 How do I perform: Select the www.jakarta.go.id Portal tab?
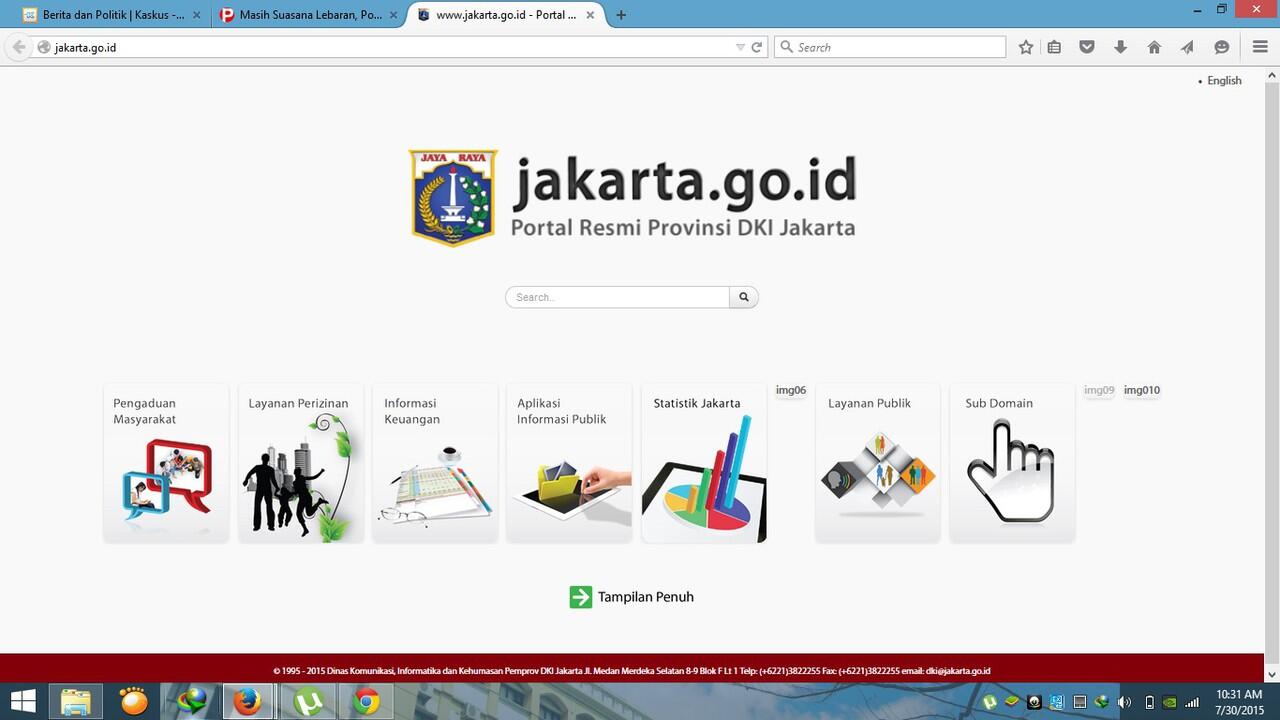[505, 15]
